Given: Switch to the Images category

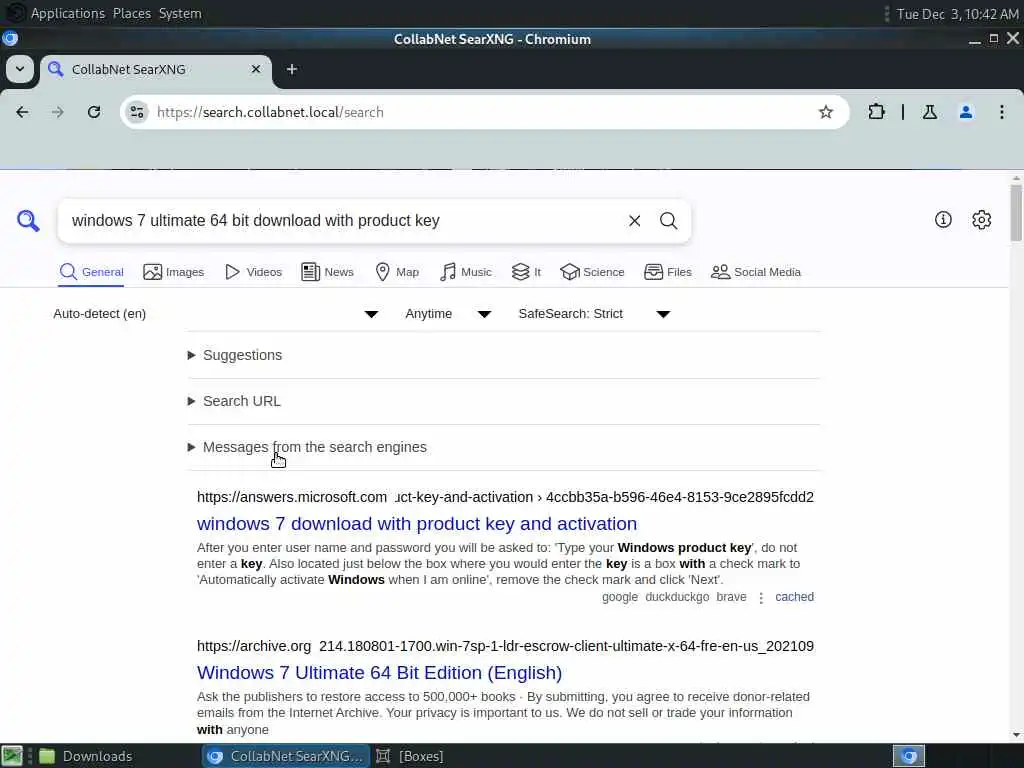Looking at the screenshot, I should click(174, 272).
